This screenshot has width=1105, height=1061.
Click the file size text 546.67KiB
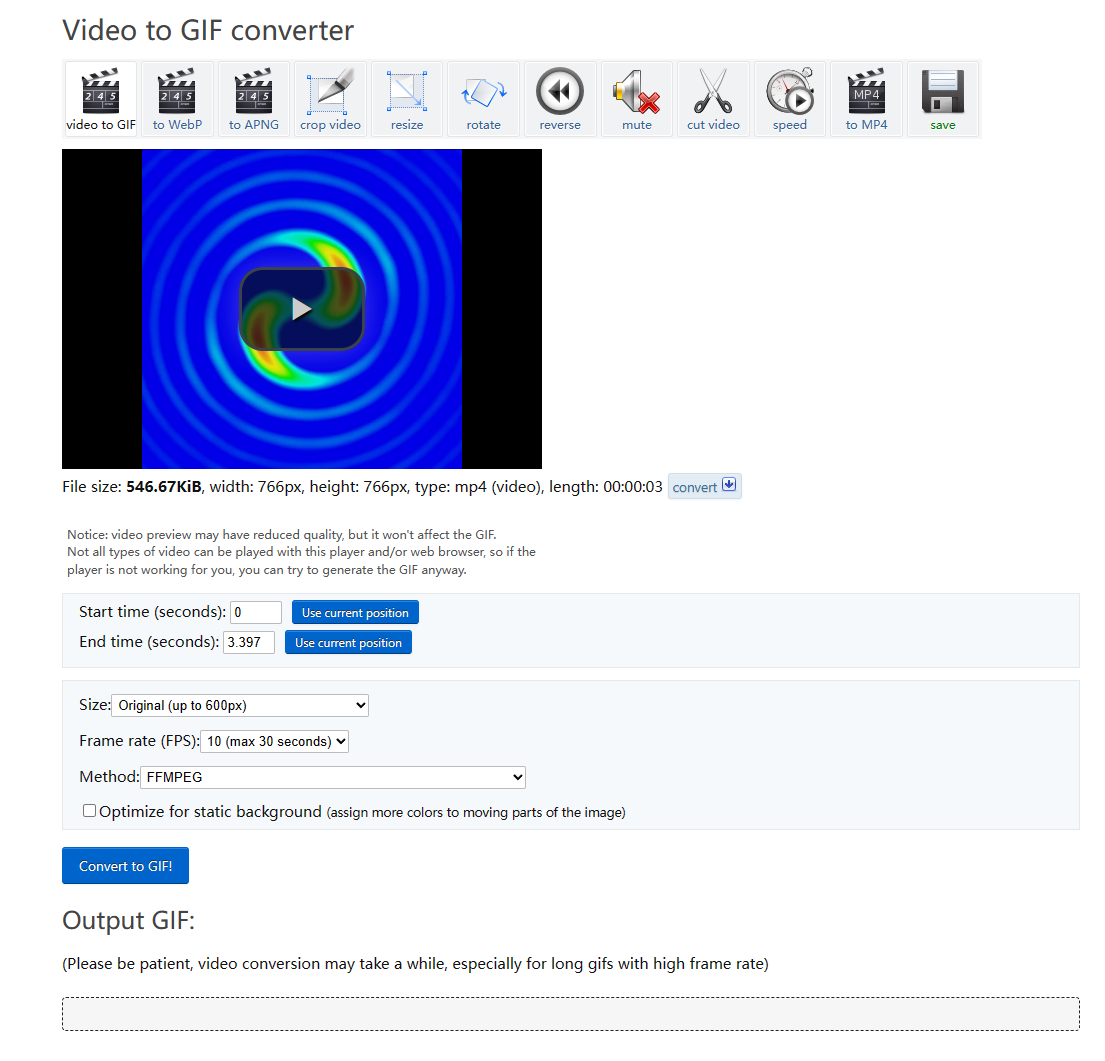coord(163,487)
